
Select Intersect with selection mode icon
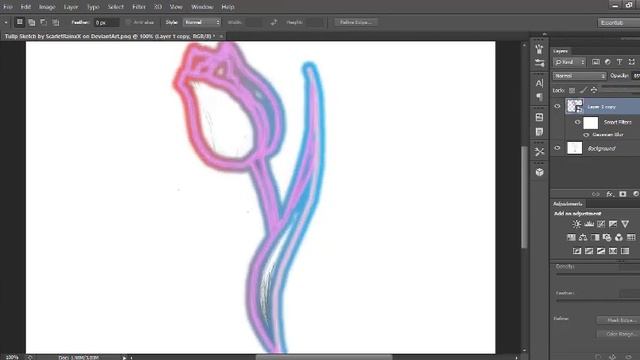click(56, 22)
